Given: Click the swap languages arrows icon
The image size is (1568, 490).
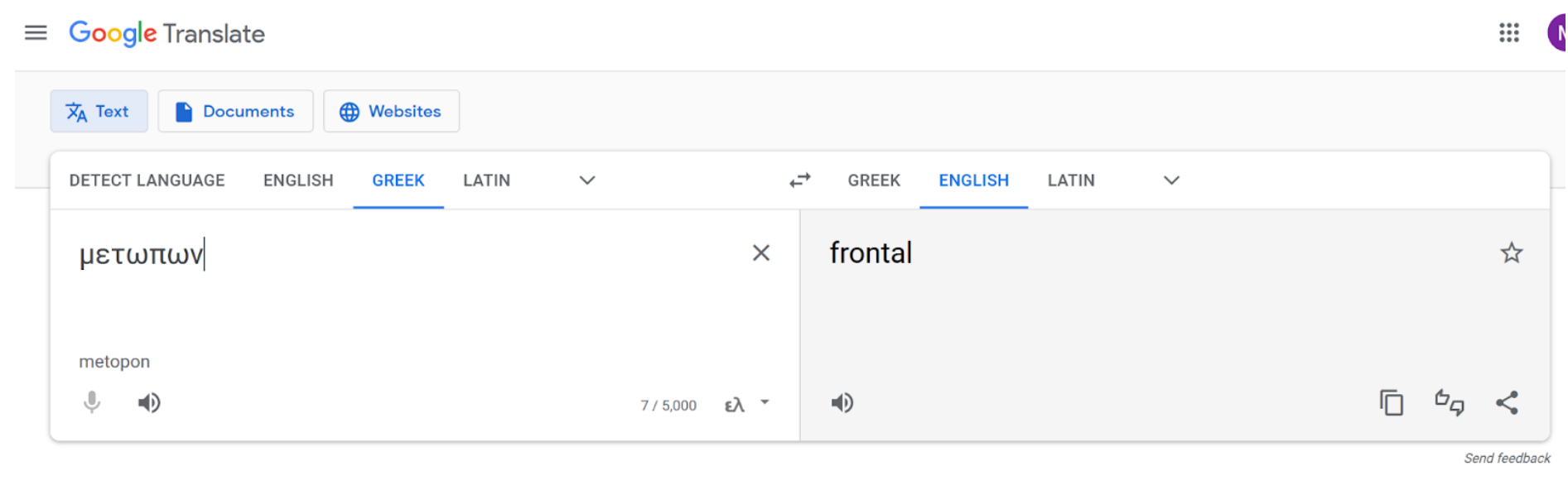Looking at the screenshot, I should [x=799, y=180].
